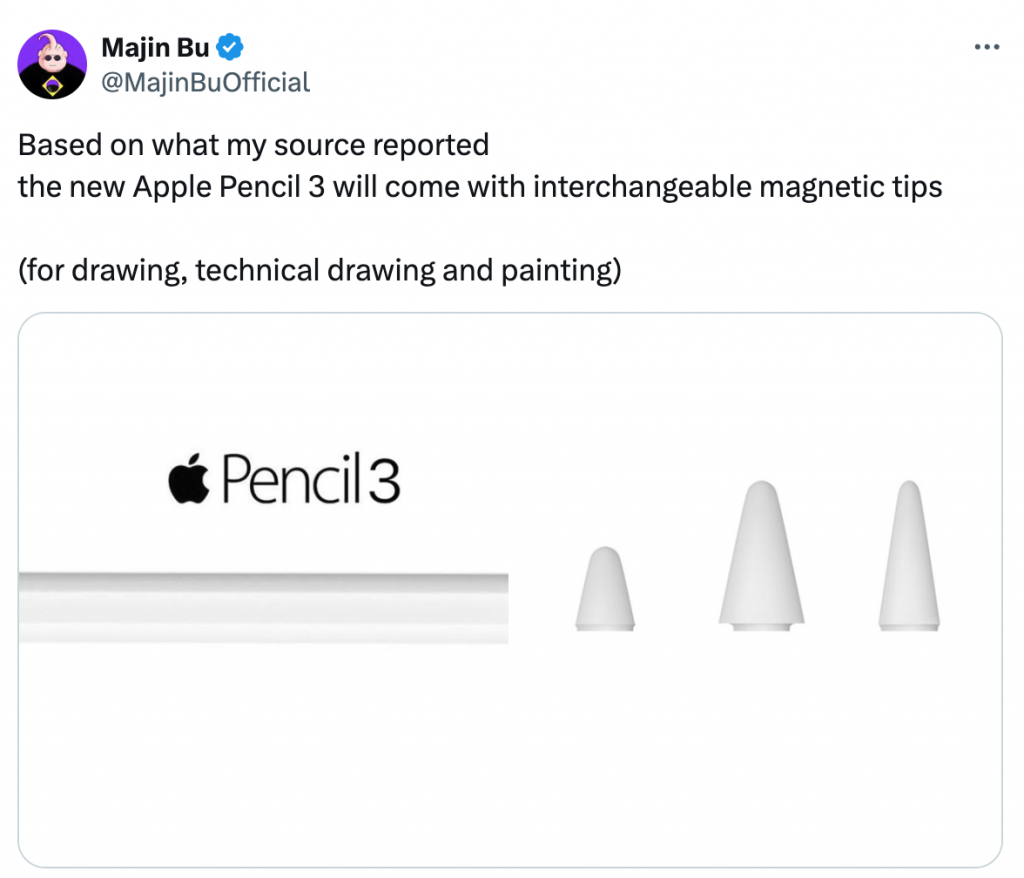Click the word "source" in the tweet
The height and width of the screenshot is (878, 1024).
point(321,146)
